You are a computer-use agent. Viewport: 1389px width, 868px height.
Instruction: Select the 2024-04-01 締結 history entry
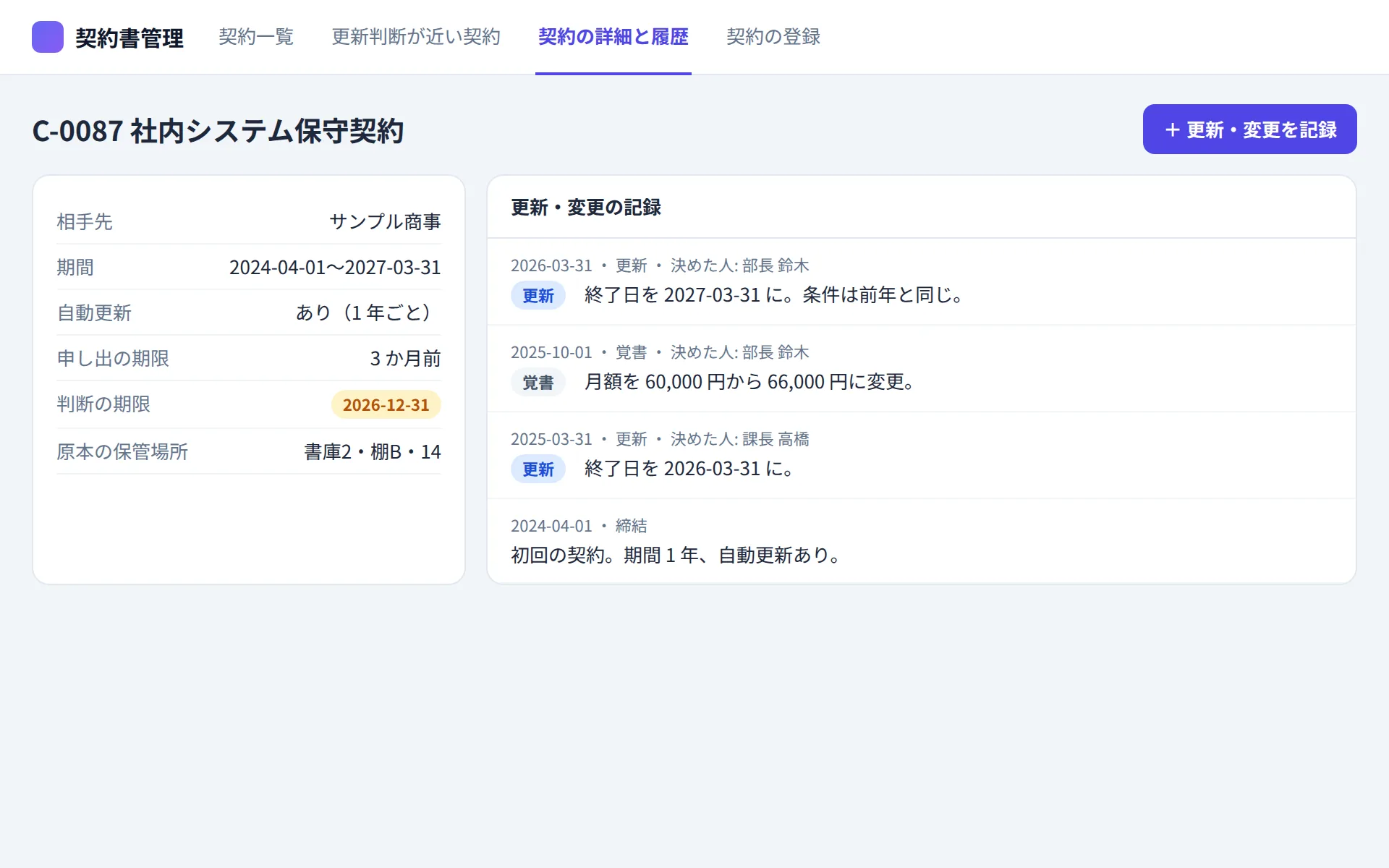(x=922, y=541)
